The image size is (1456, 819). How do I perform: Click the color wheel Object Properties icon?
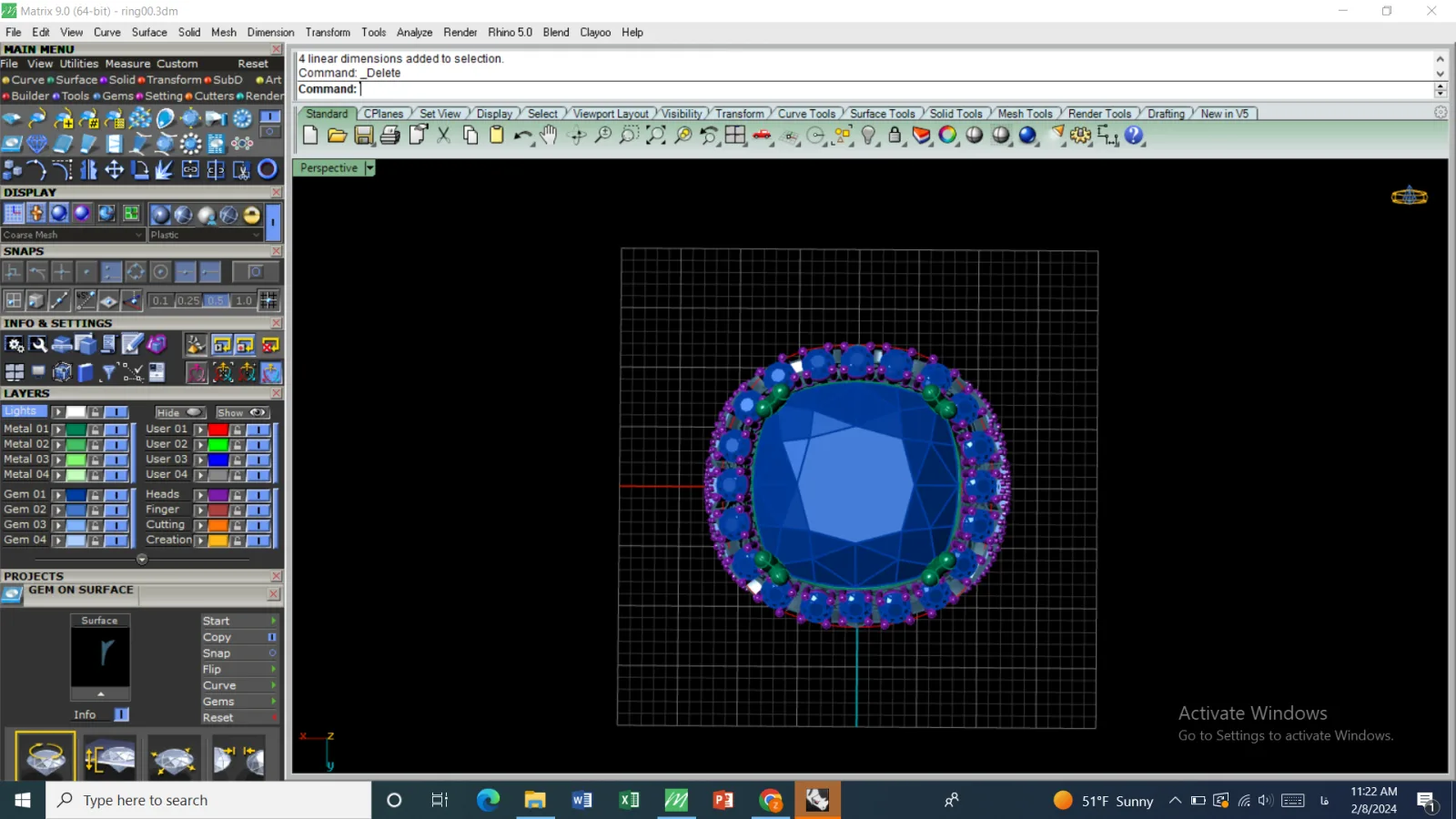click(947, 136)
